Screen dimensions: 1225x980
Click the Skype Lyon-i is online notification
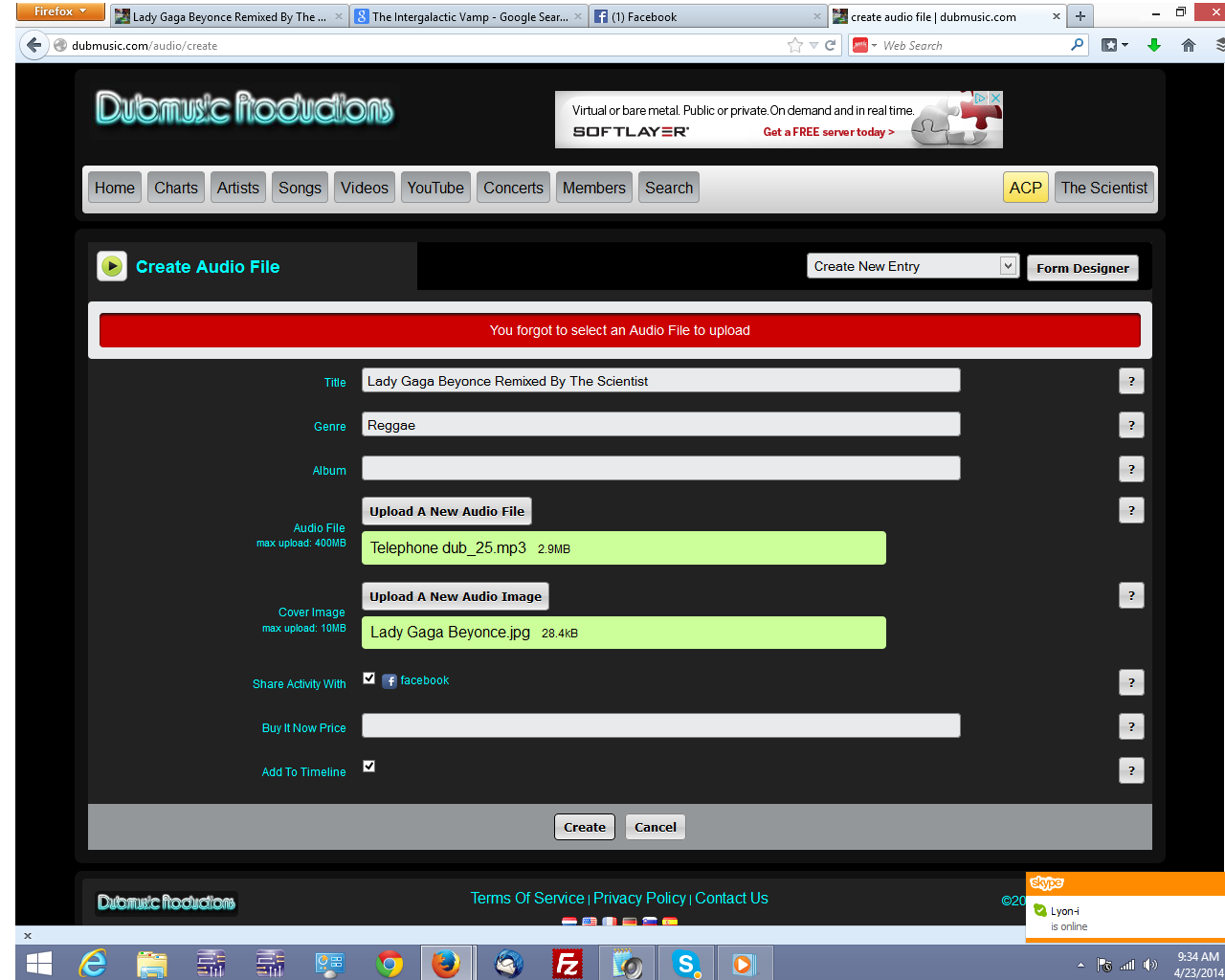[x=1125, y=906]
